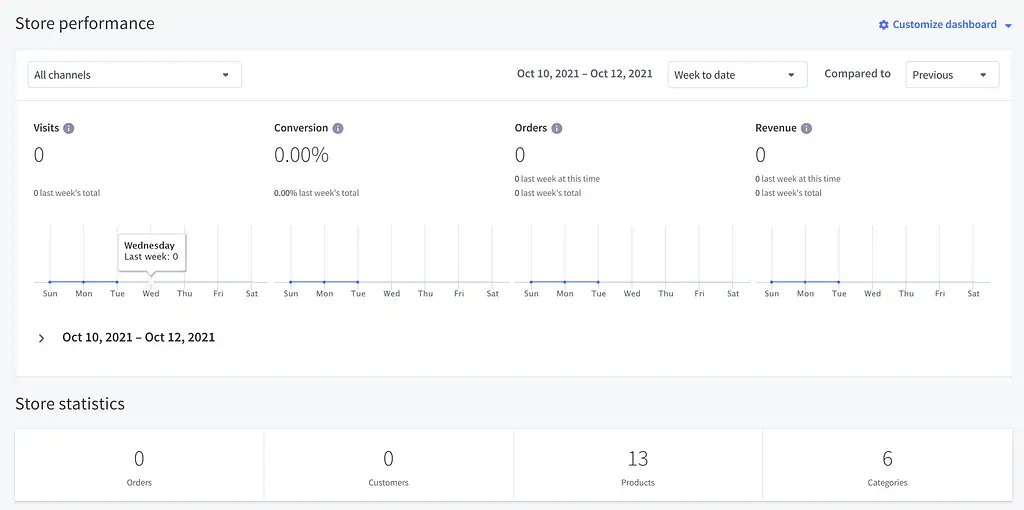Click the Revenue info icon

pyautogui.click(x=806, y=129)
